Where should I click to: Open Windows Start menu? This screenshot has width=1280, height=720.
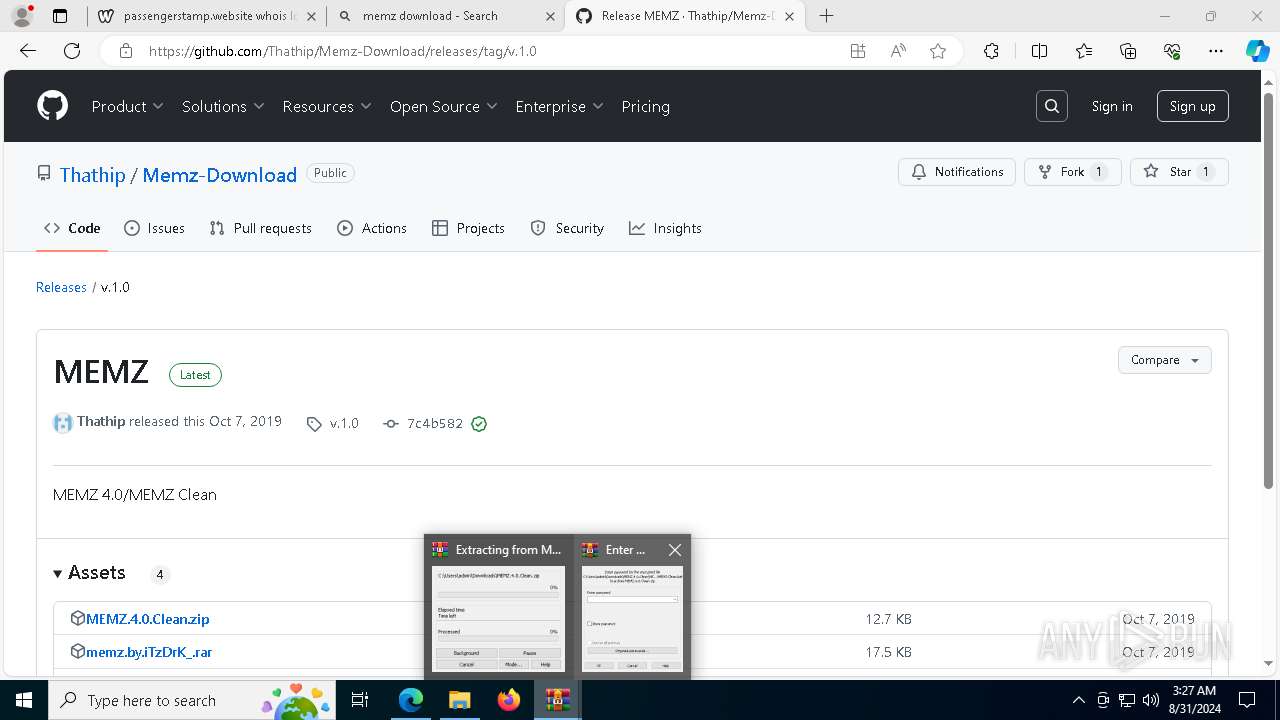[24, 700]
